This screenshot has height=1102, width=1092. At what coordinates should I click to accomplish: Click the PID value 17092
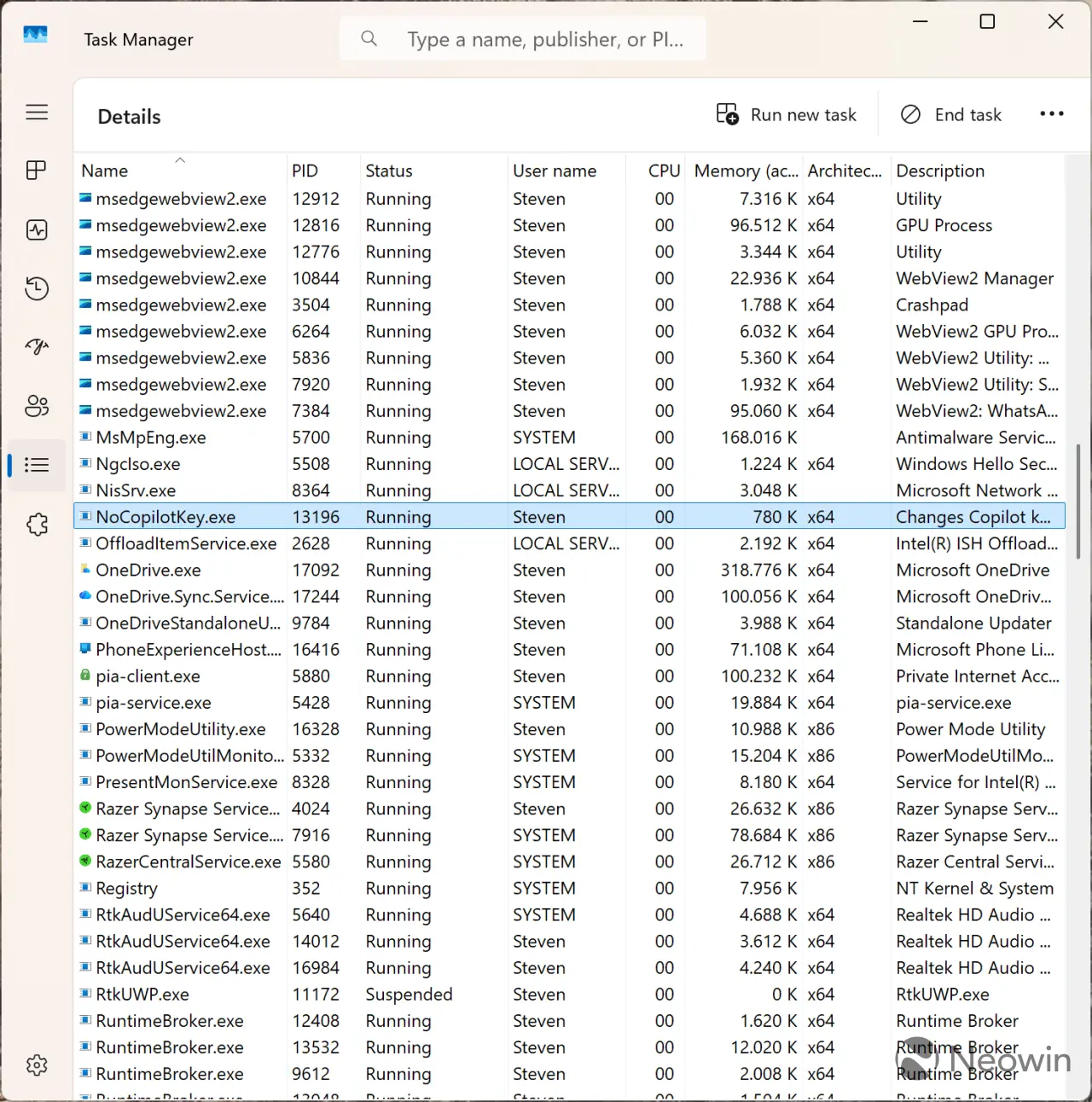pos(316,570)
